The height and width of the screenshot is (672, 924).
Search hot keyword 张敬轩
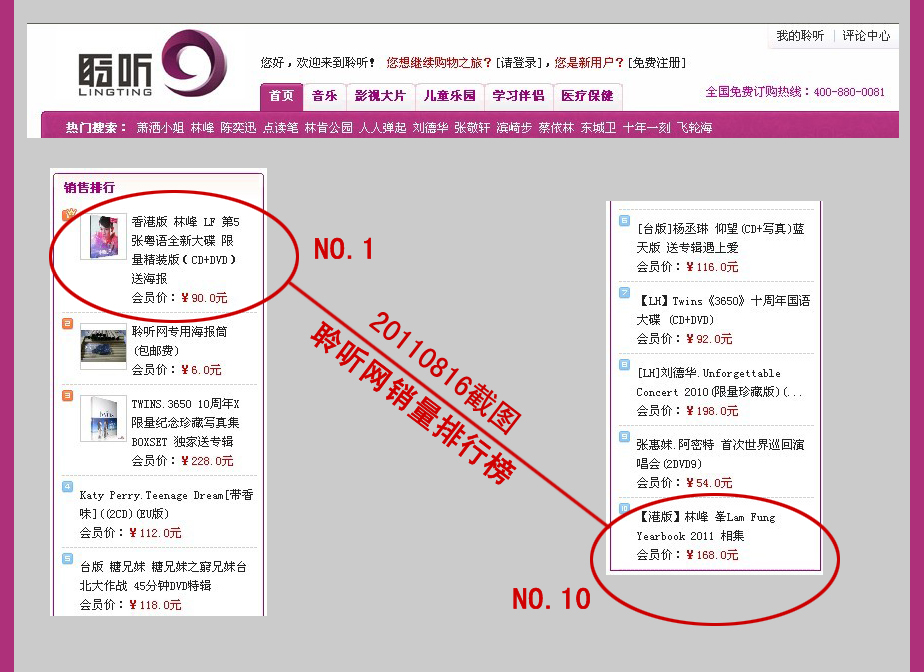click(x=473, y=127)
